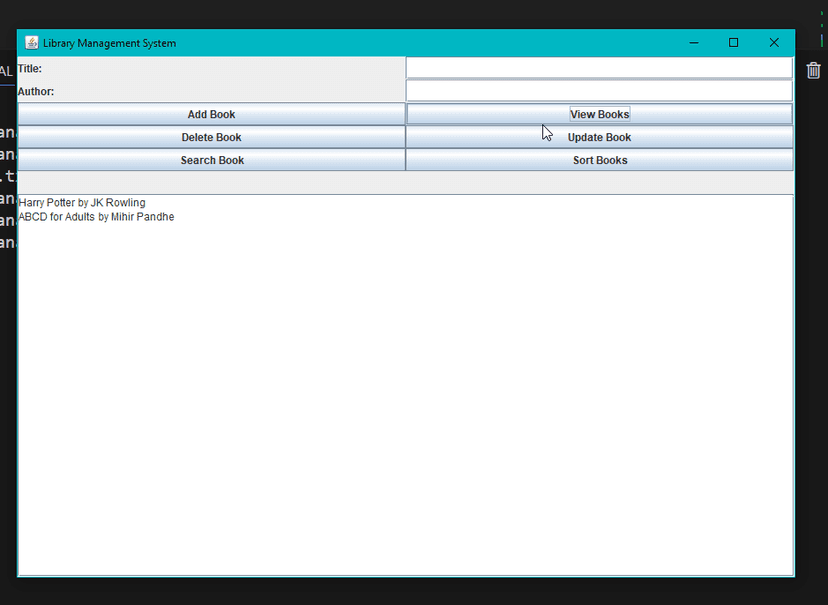Click the Harry Potter by JK Rowling entry
828x605 pixels.
[82, 203]
